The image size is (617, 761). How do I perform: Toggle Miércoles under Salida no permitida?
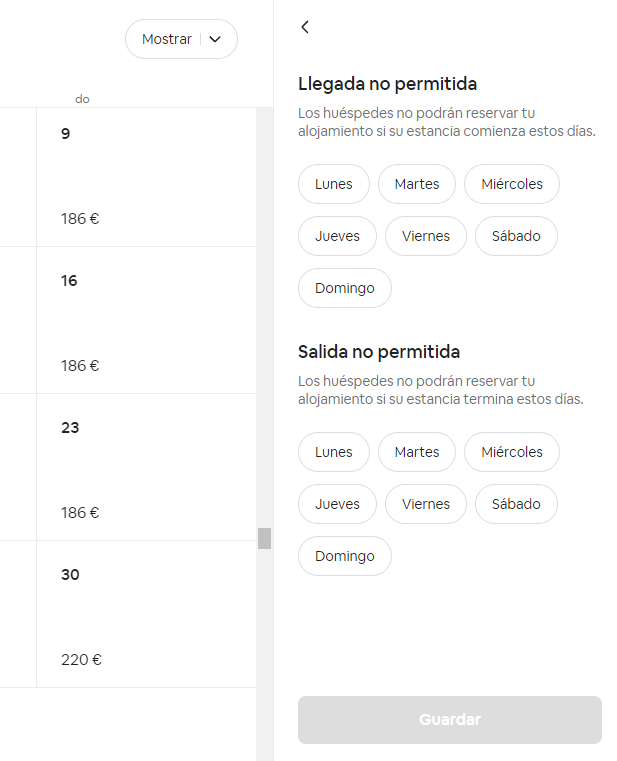512,452
